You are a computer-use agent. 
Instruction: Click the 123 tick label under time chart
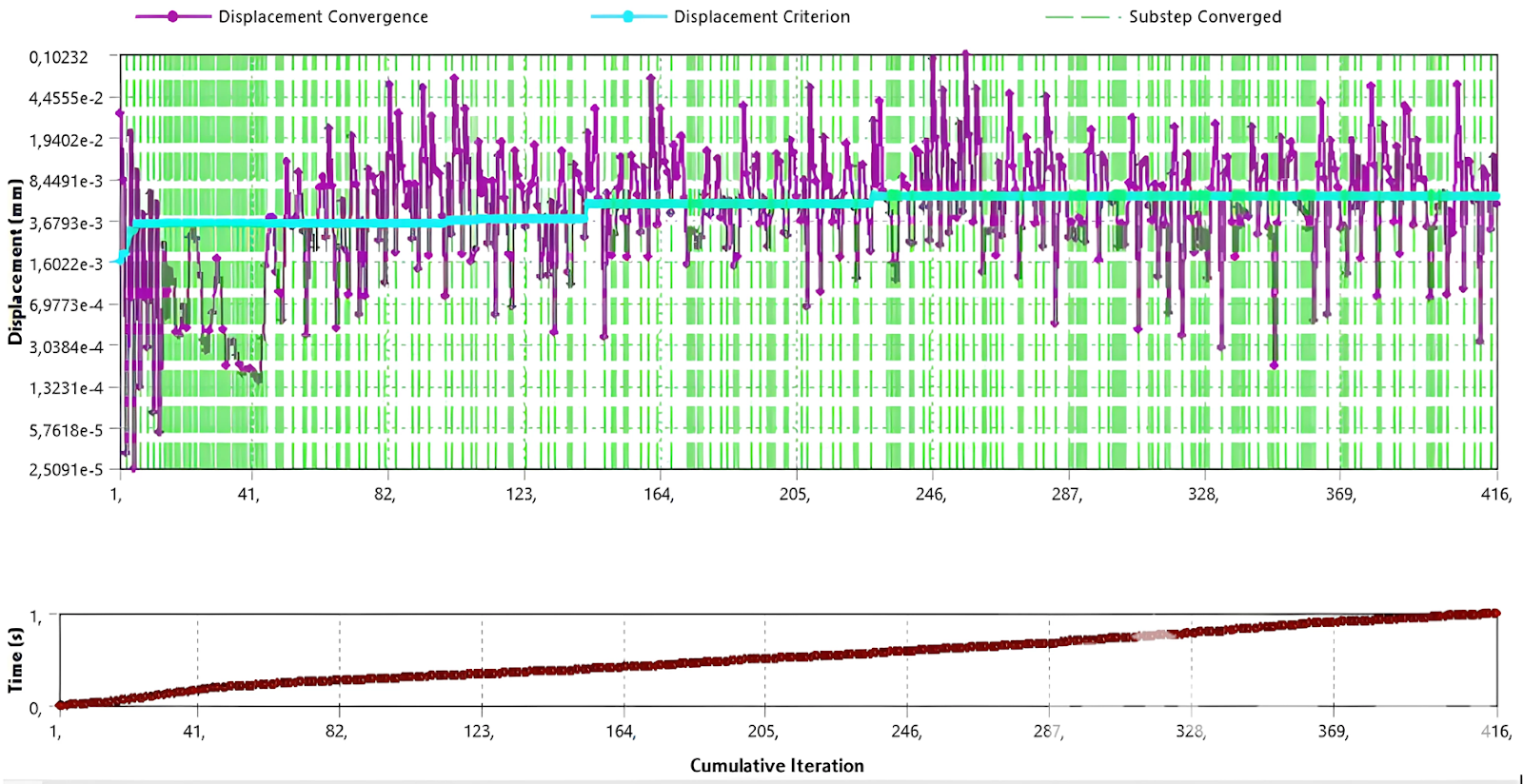point(478,732)
